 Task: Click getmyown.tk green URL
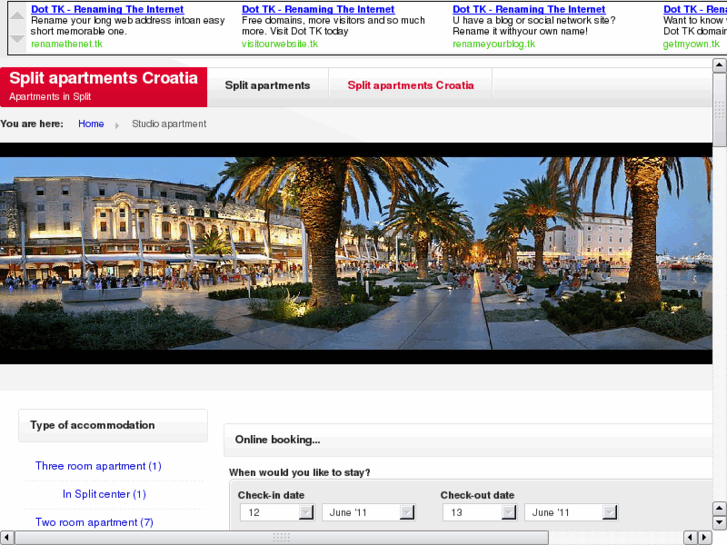[691, 44]
